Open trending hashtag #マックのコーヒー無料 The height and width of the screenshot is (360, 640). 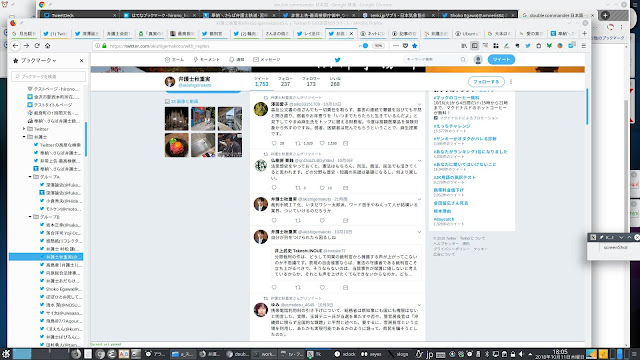(x=456, y=98)
